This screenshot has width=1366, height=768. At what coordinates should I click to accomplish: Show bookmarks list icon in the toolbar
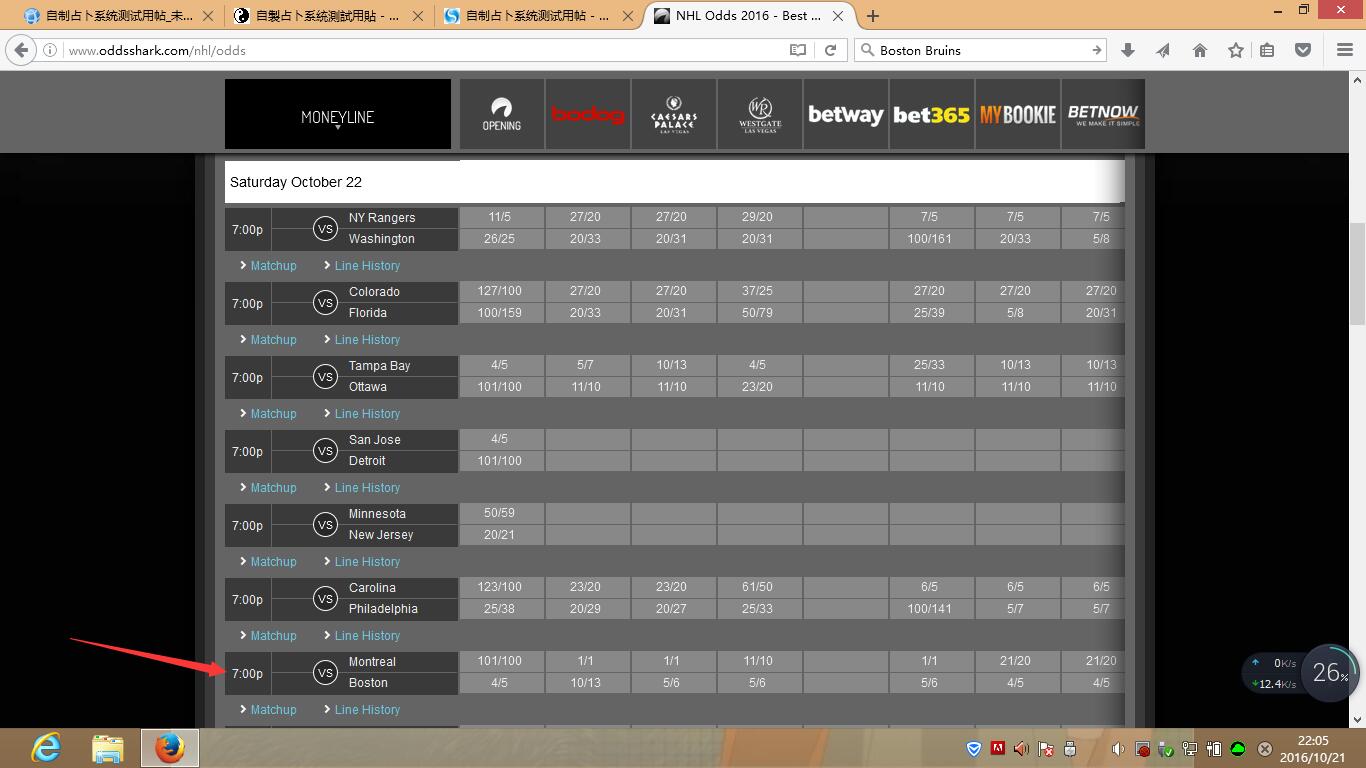1267,50
